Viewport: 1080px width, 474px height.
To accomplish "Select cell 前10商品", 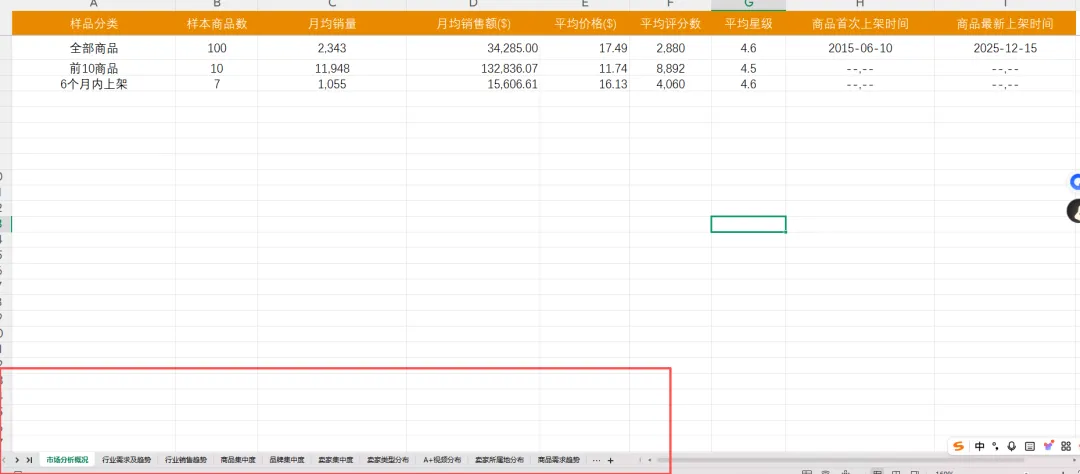I will tap(94, 68).
